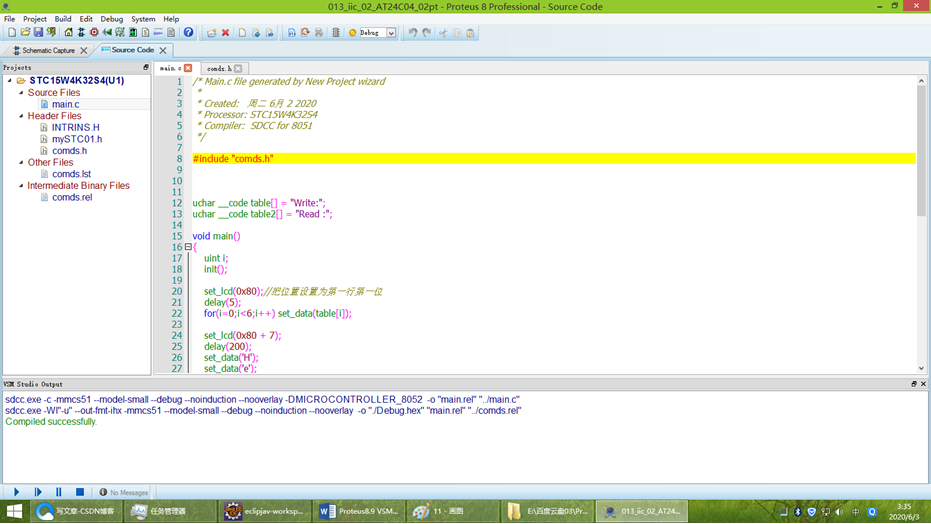Click the Rebuild Project icon
931x524 pixels.
[305, 33]
